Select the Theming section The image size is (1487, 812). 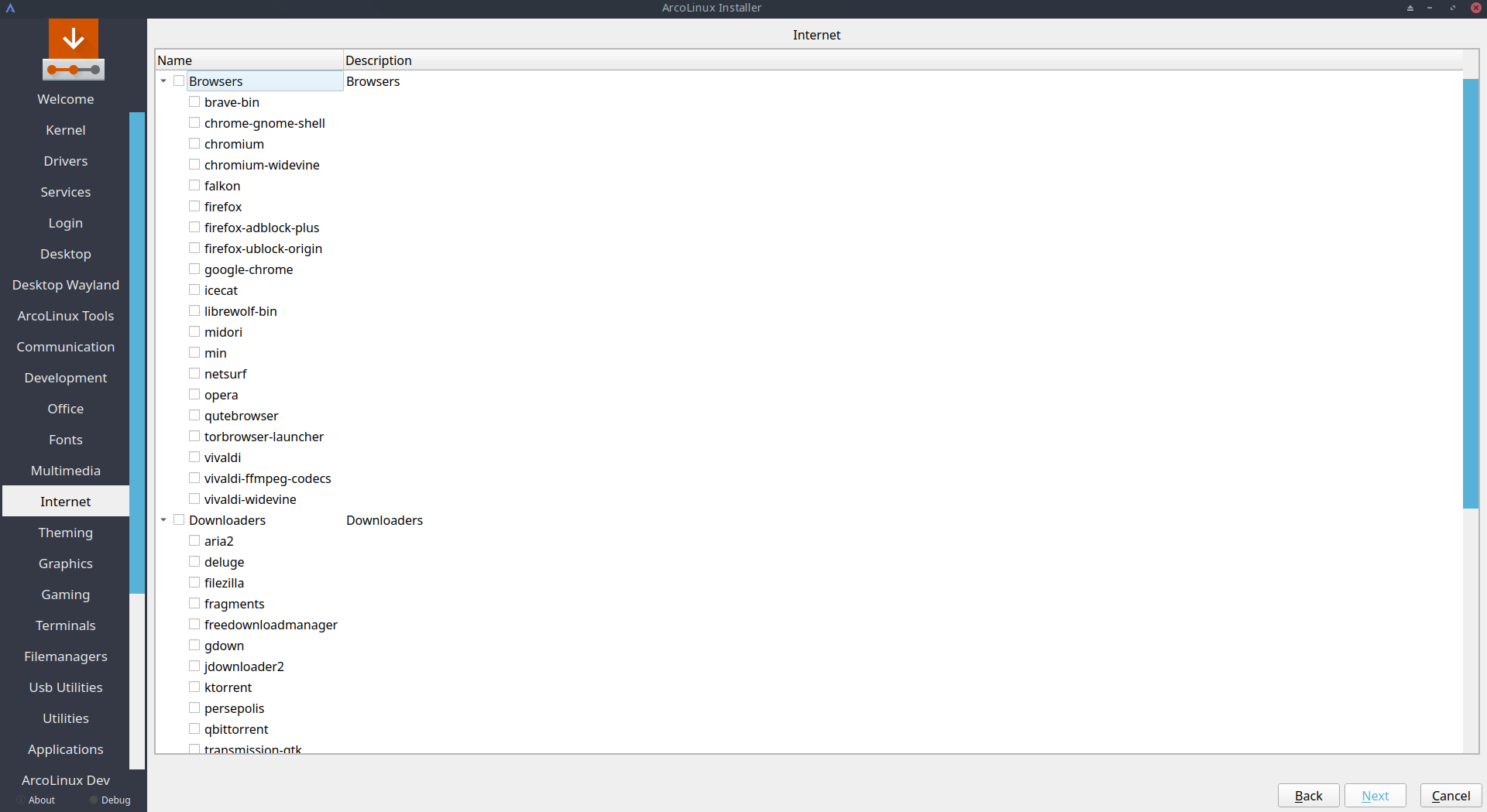tap(66, 533)
